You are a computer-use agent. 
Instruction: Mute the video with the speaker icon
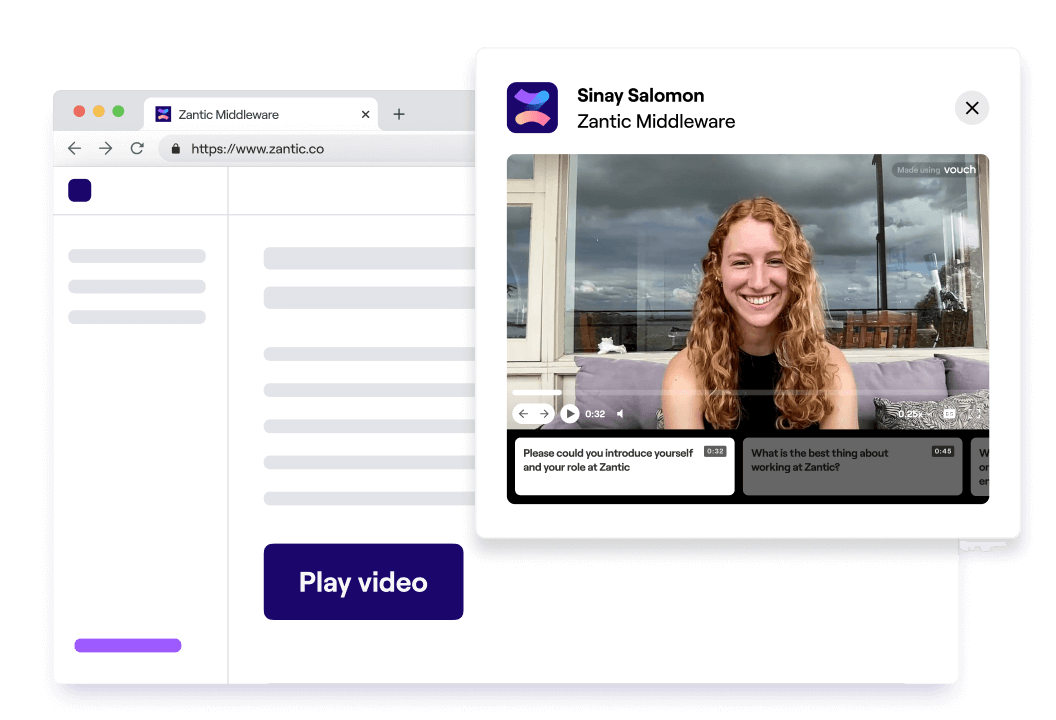pyautogui.click(x=620, y=414)
